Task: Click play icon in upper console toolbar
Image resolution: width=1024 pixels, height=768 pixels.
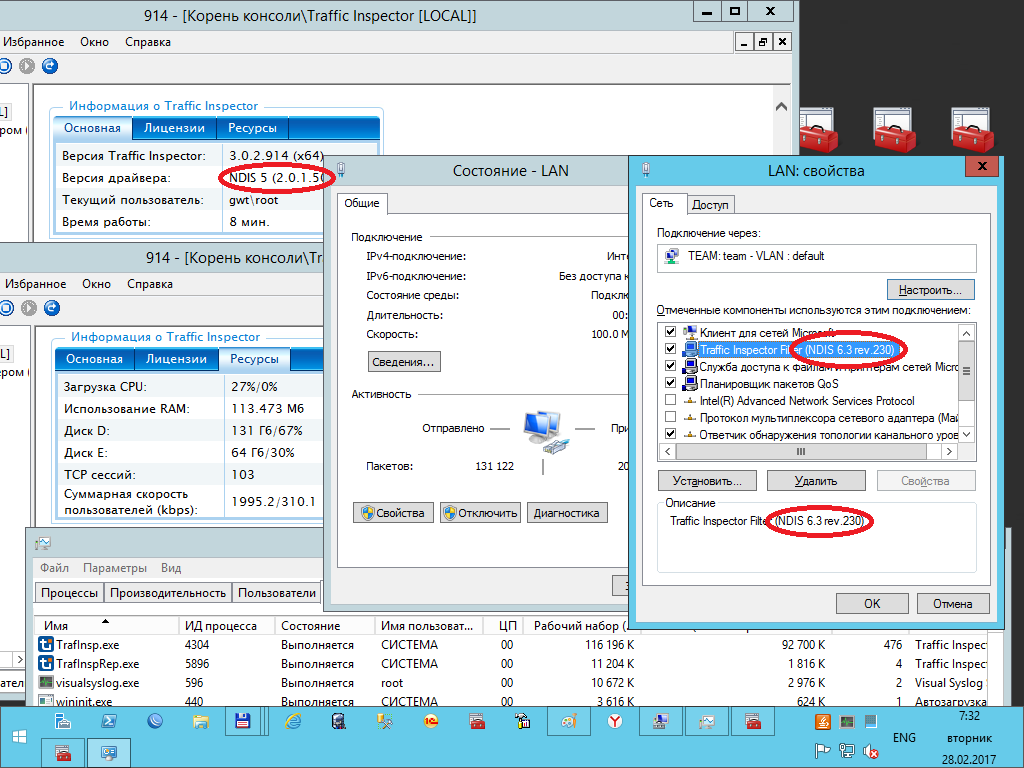Action: 27,66
